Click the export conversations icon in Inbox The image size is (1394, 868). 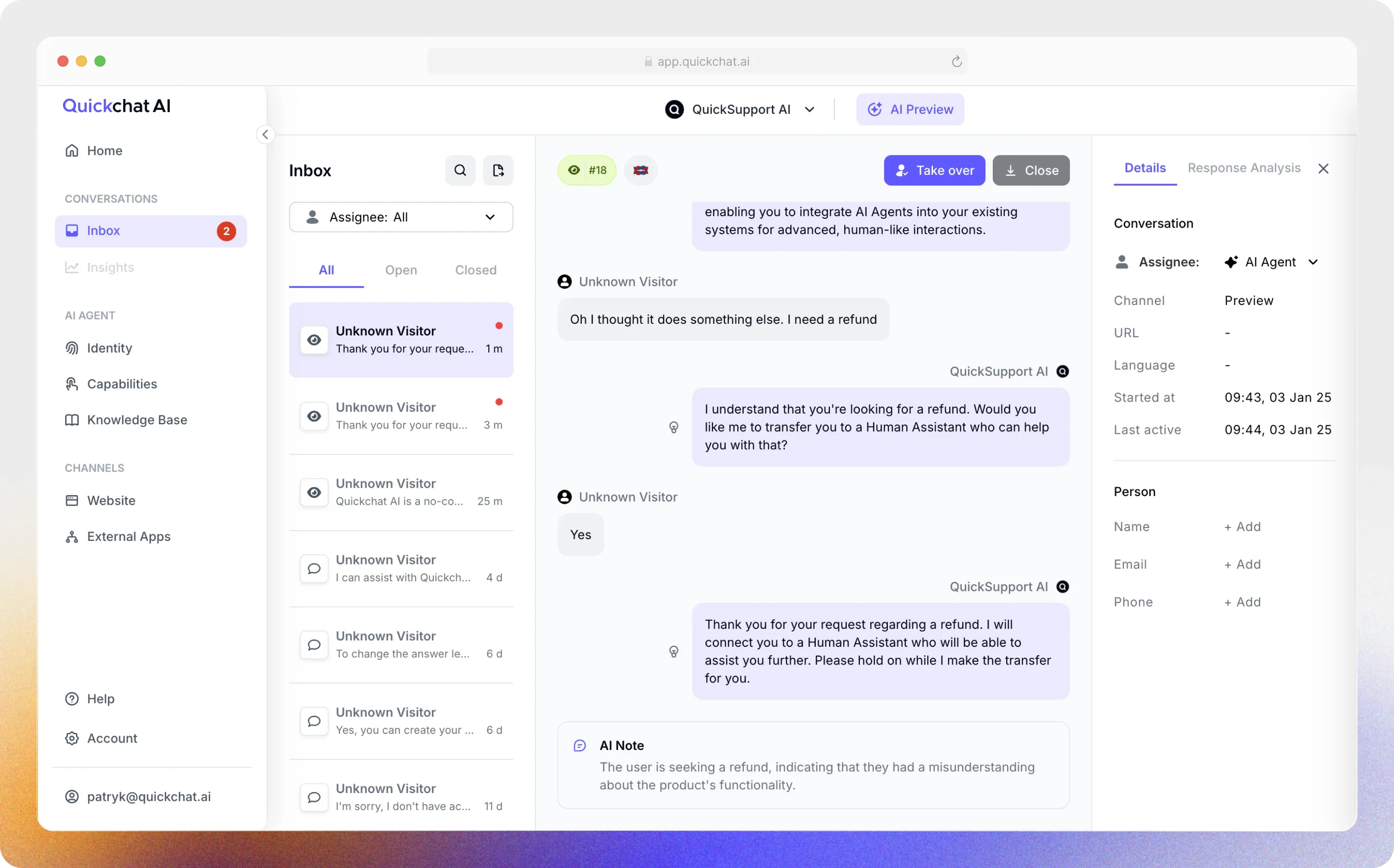click(x=498, y=170)
